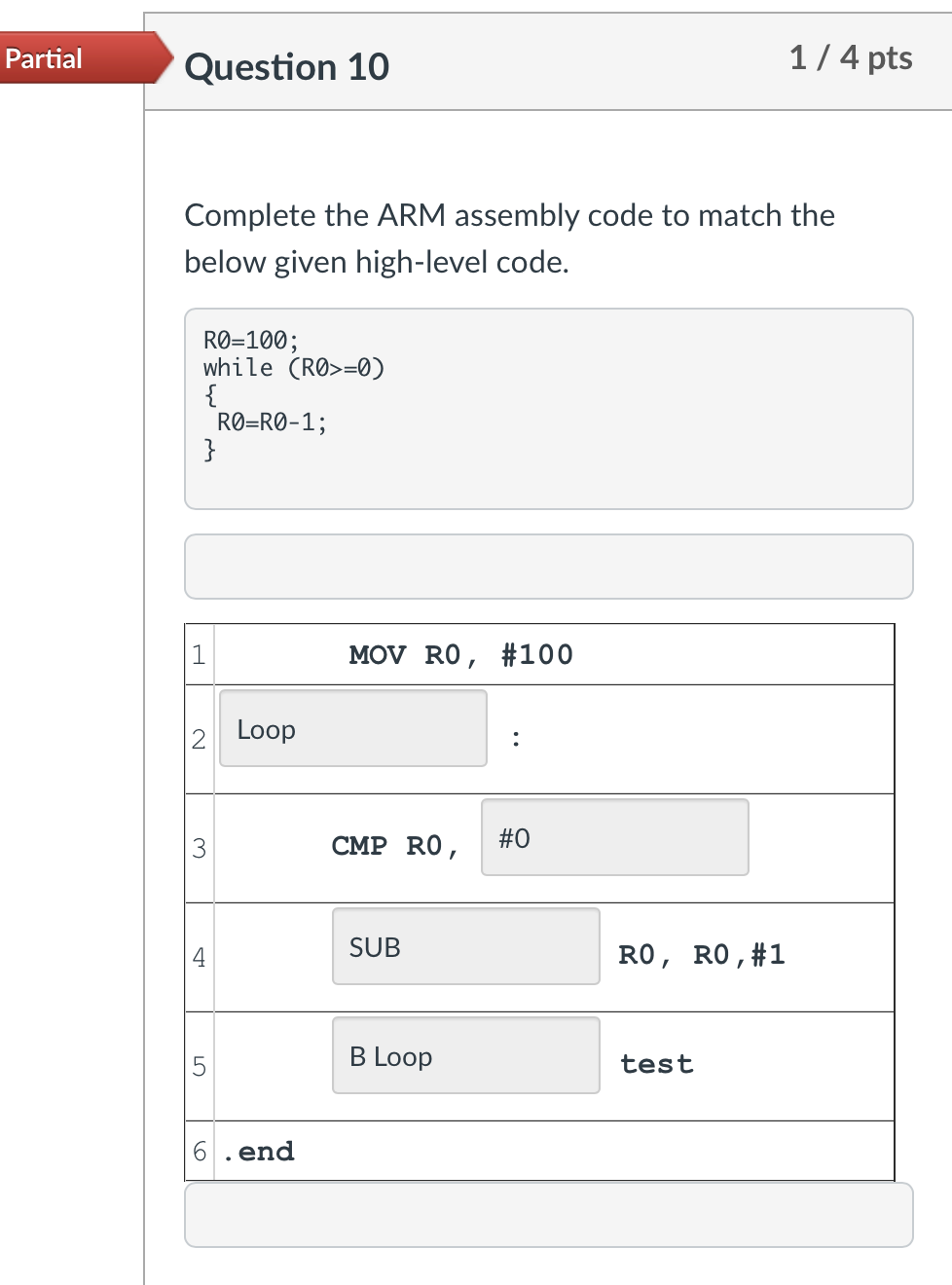Open the "Loop" answer dropdown on line 2
Screen dimensions: 952x1285
pos(352,728)
